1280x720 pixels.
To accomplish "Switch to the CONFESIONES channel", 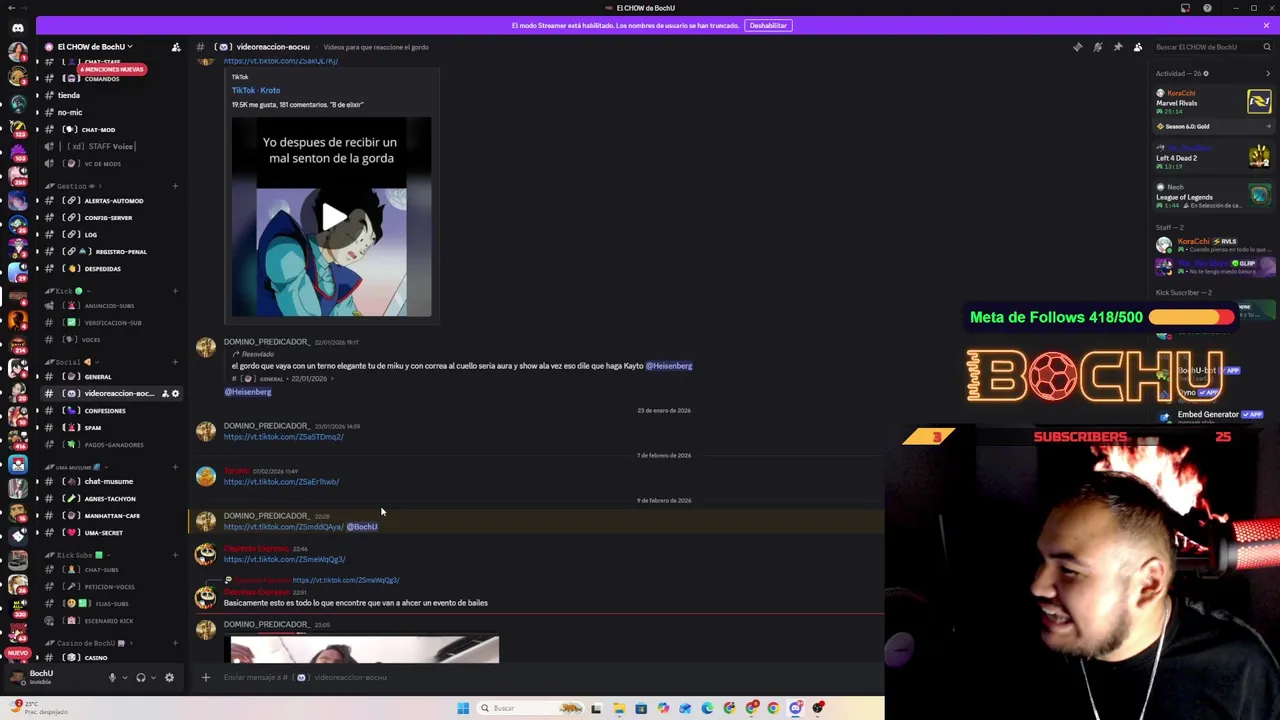I will point(110,411).
